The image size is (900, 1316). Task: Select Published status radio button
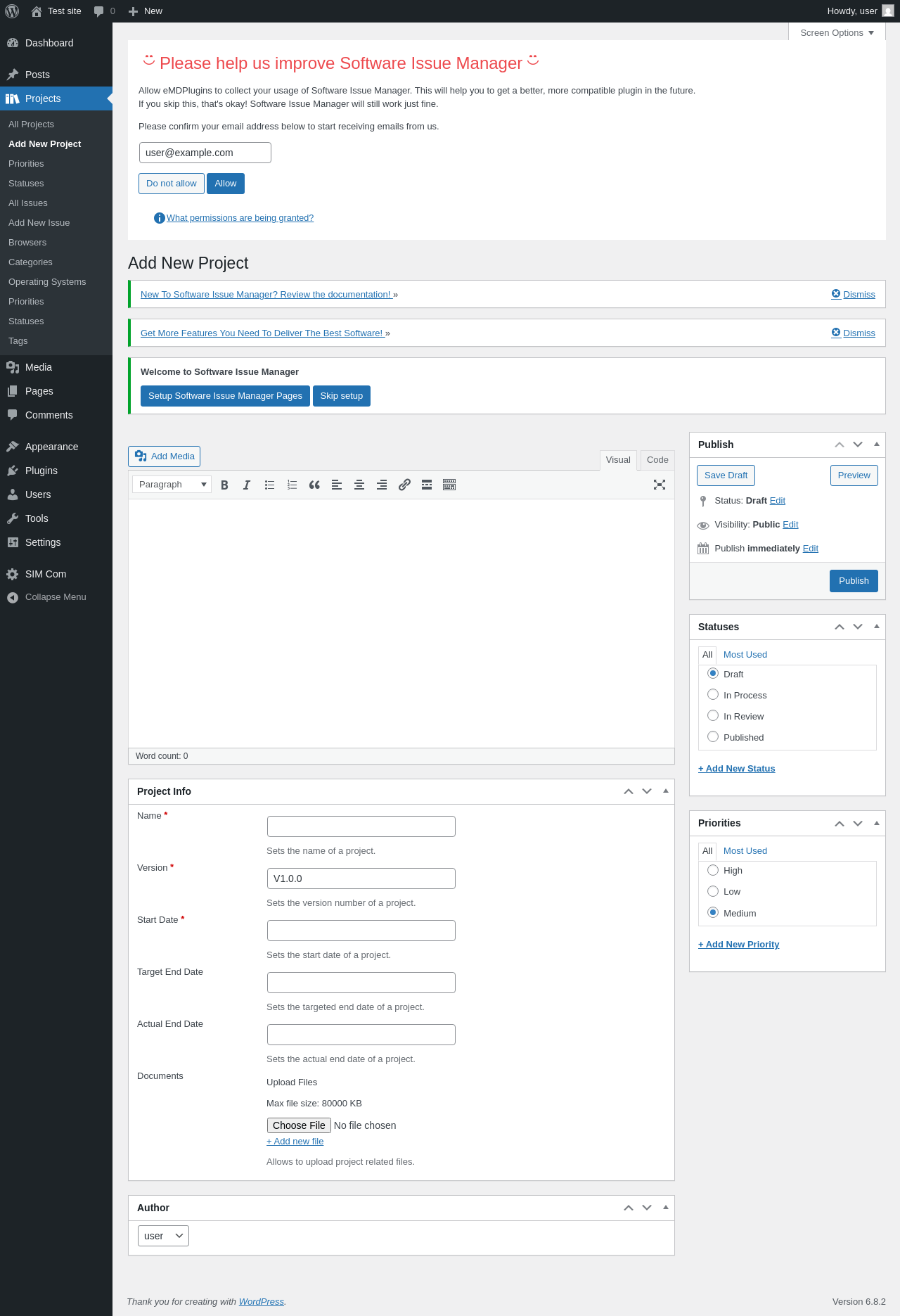(x=713, y=736)
